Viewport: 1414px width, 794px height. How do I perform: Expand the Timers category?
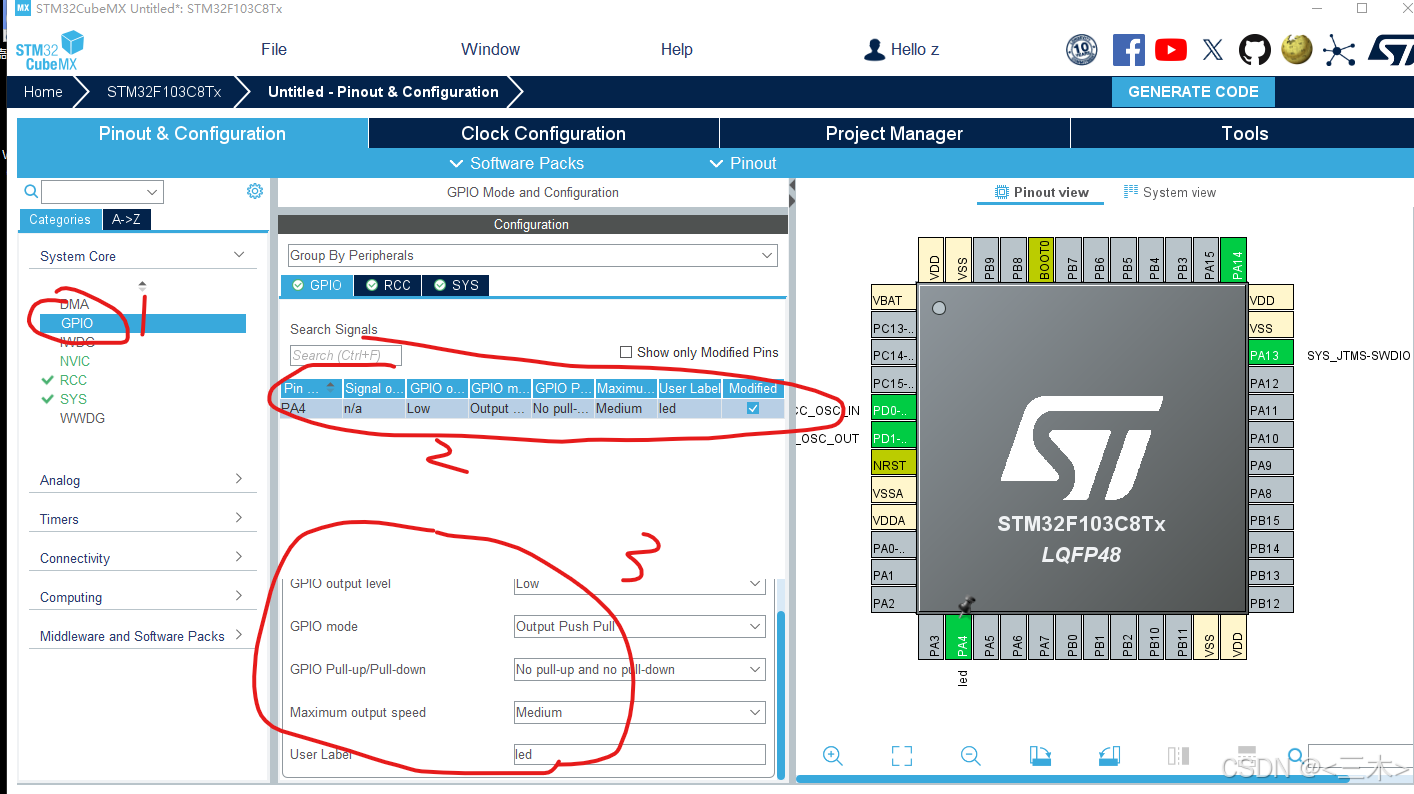point(142,519)
